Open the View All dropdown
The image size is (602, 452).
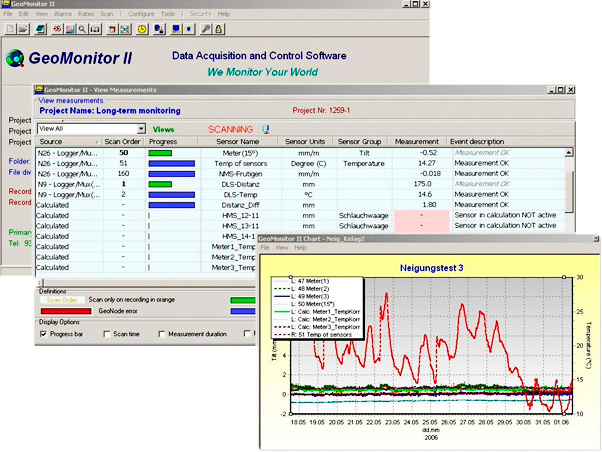pyautogui.click(x=141, y=129)
